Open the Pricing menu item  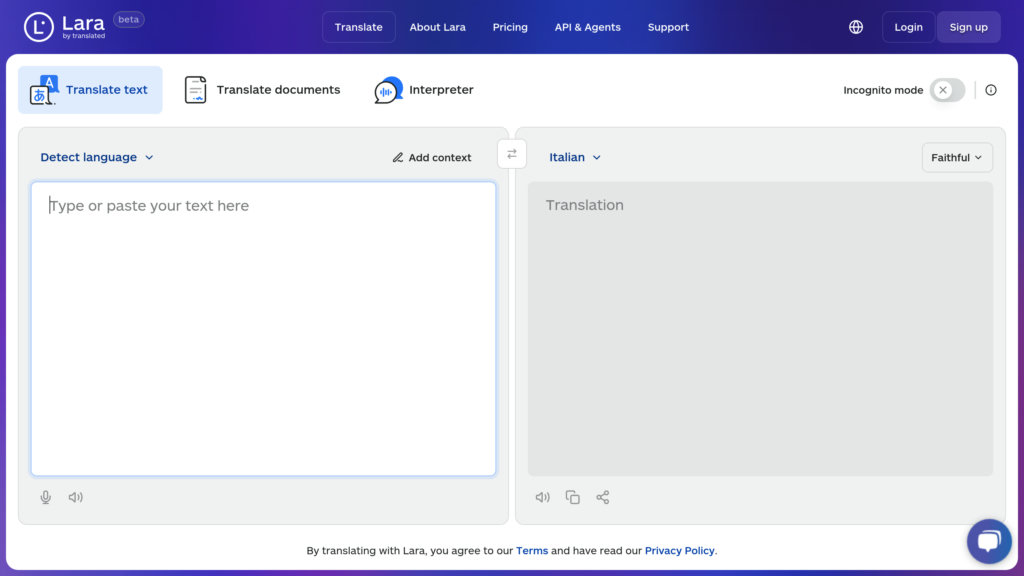(510, 27)
